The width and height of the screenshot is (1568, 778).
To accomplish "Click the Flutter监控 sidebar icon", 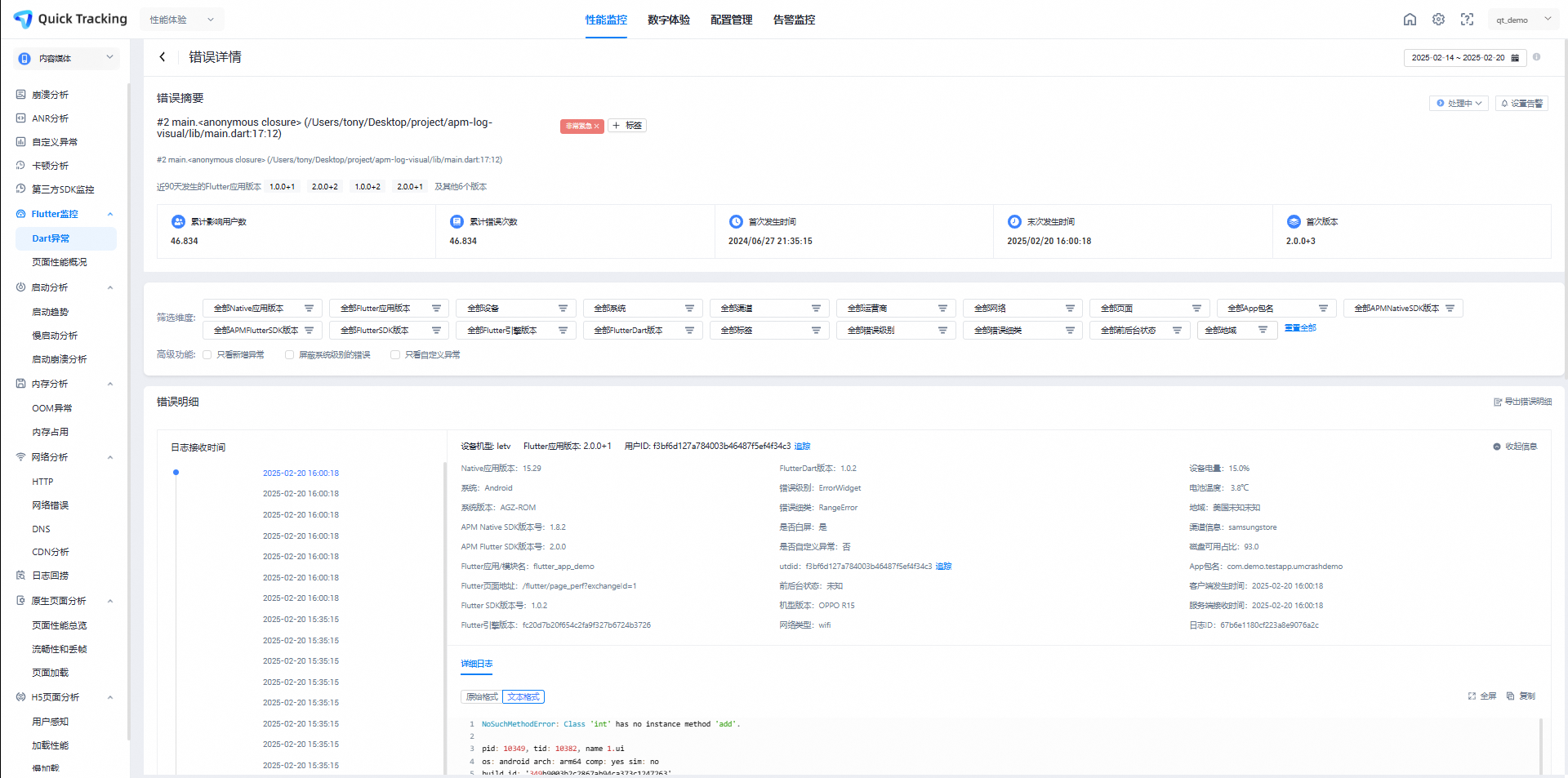I will pos(21,214).
